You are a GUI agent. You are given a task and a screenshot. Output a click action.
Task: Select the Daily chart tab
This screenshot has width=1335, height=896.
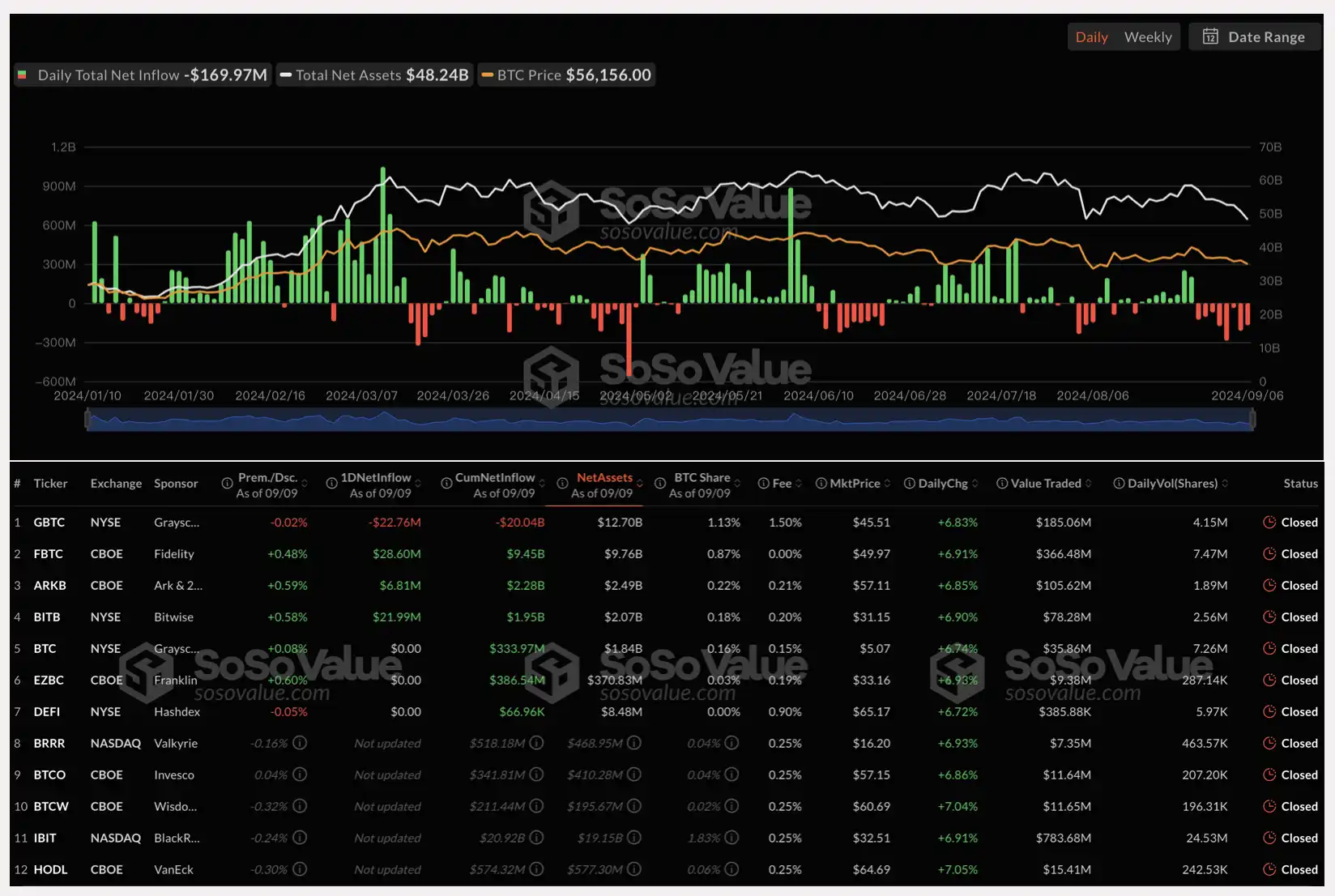click(x=1091, y=37)
